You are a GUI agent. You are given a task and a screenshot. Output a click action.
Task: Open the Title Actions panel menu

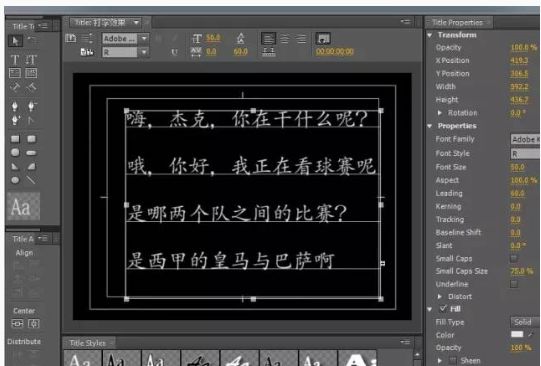(43, 238)
